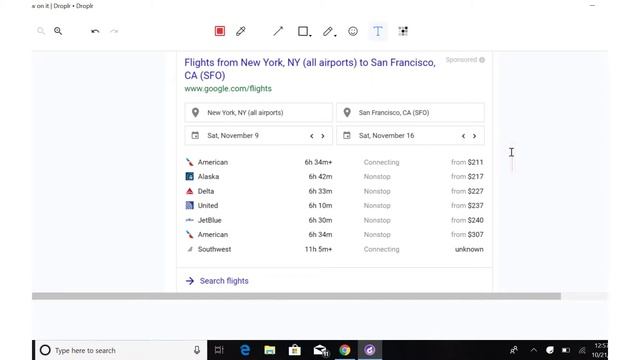
Task: Click the Sat, November 9 departure date
Action: coord(233,136)
